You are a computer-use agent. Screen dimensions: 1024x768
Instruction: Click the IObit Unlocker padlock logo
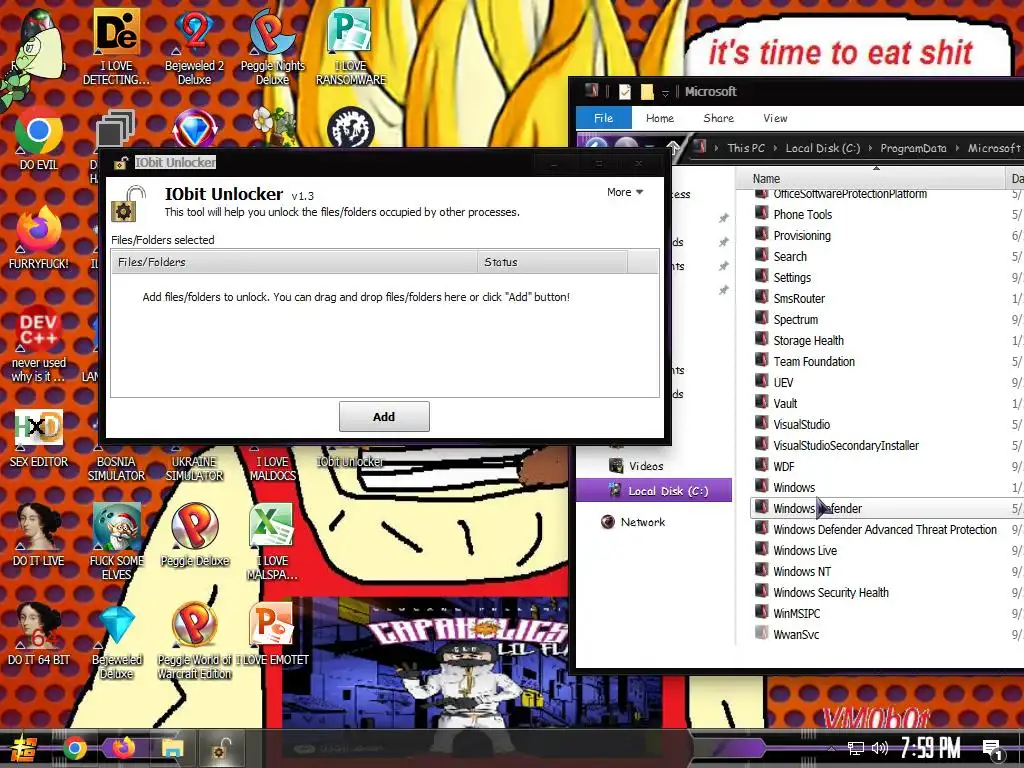(127, 203)
